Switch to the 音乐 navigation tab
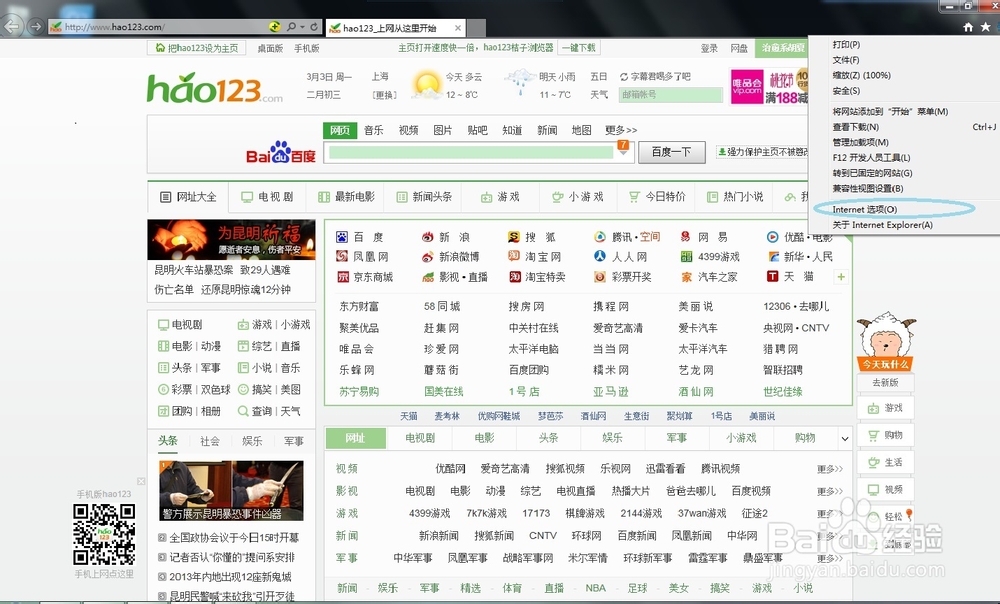 pos(372,129)
